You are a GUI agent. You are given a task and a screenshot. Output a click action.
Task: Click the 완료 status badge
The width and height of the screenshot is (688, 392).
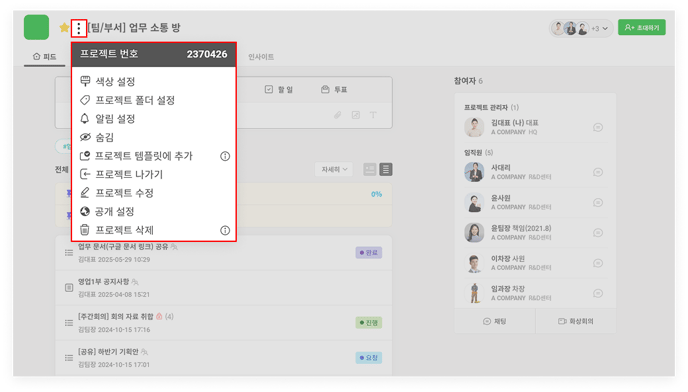[369, 252]
